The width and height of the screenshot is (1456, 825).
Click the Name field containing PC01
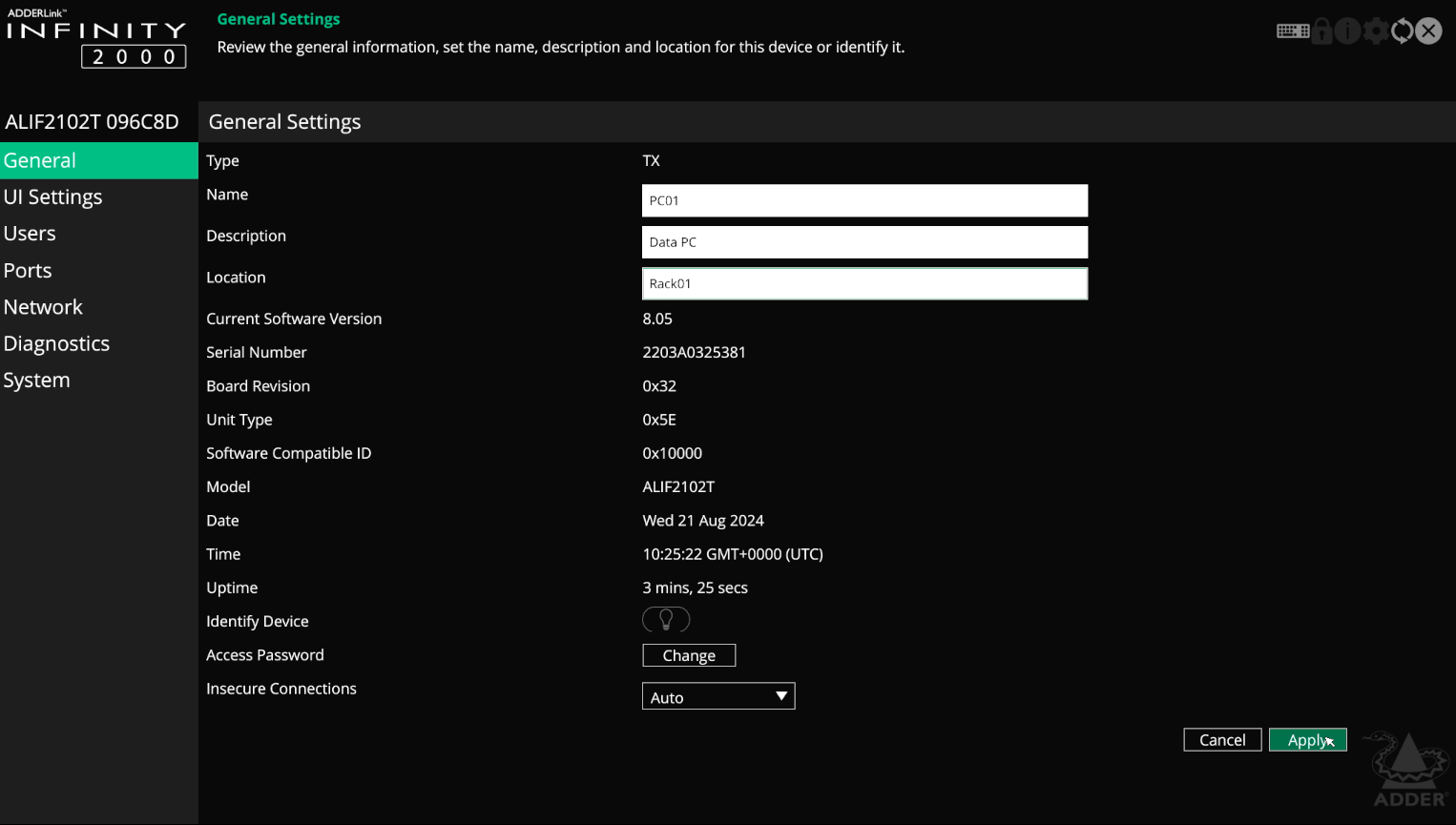coord(863,201)
